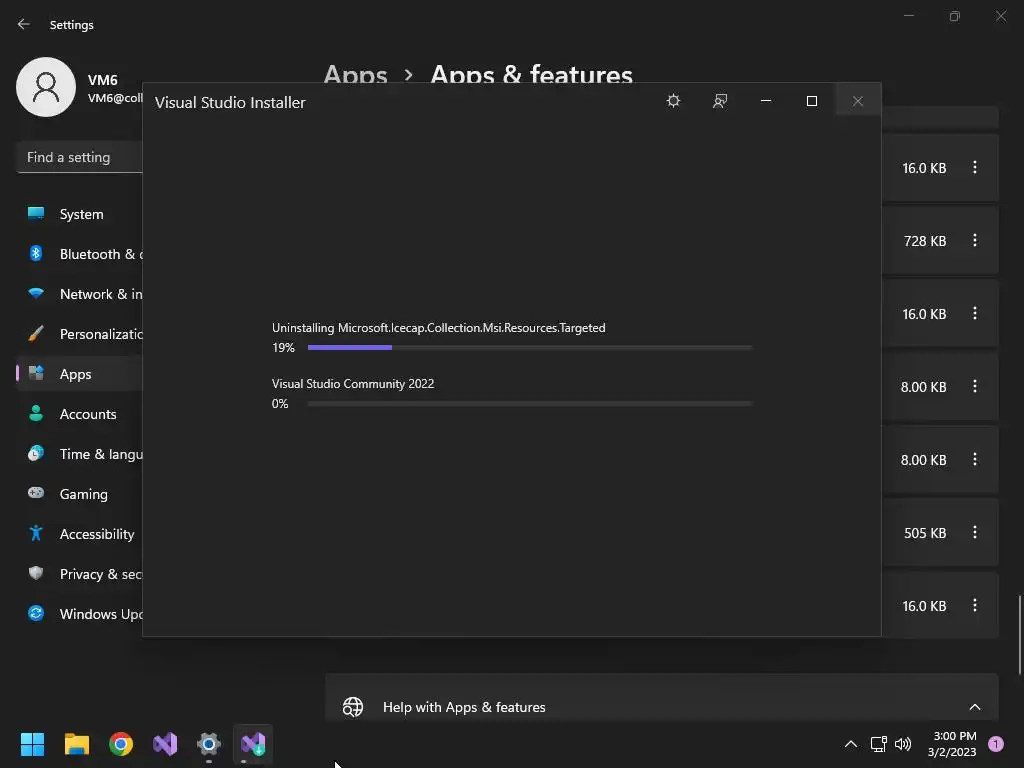Open File Explorer from the taskbar
1024x768 pixels.
76,744
